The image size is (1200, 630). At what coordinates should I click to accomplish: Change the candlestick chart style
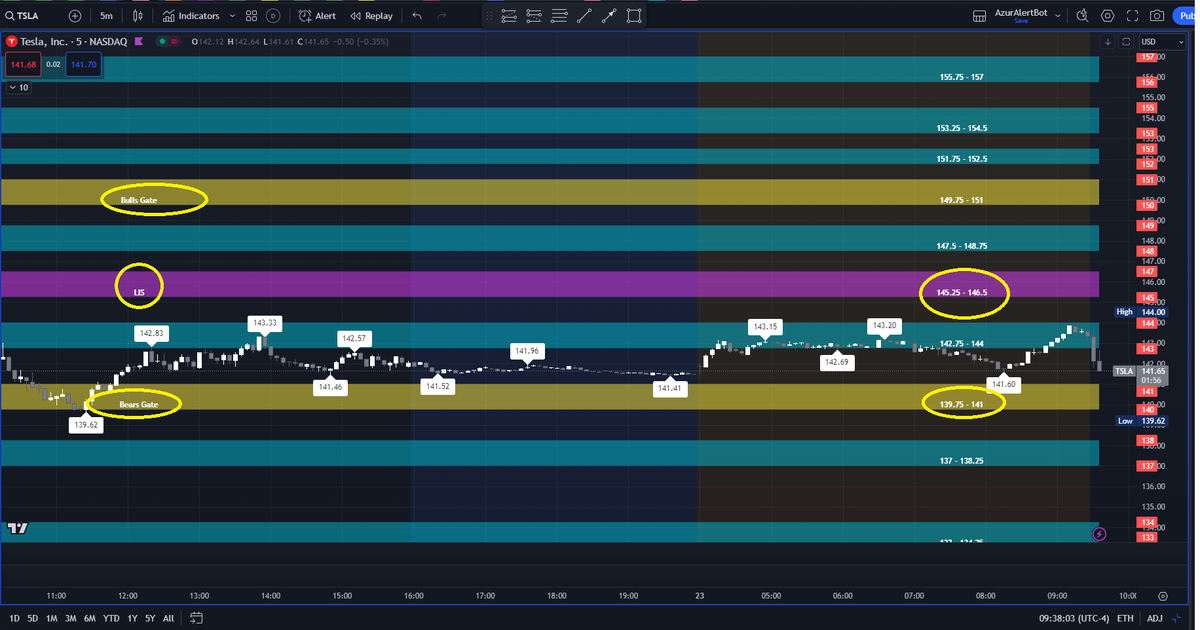138,16
